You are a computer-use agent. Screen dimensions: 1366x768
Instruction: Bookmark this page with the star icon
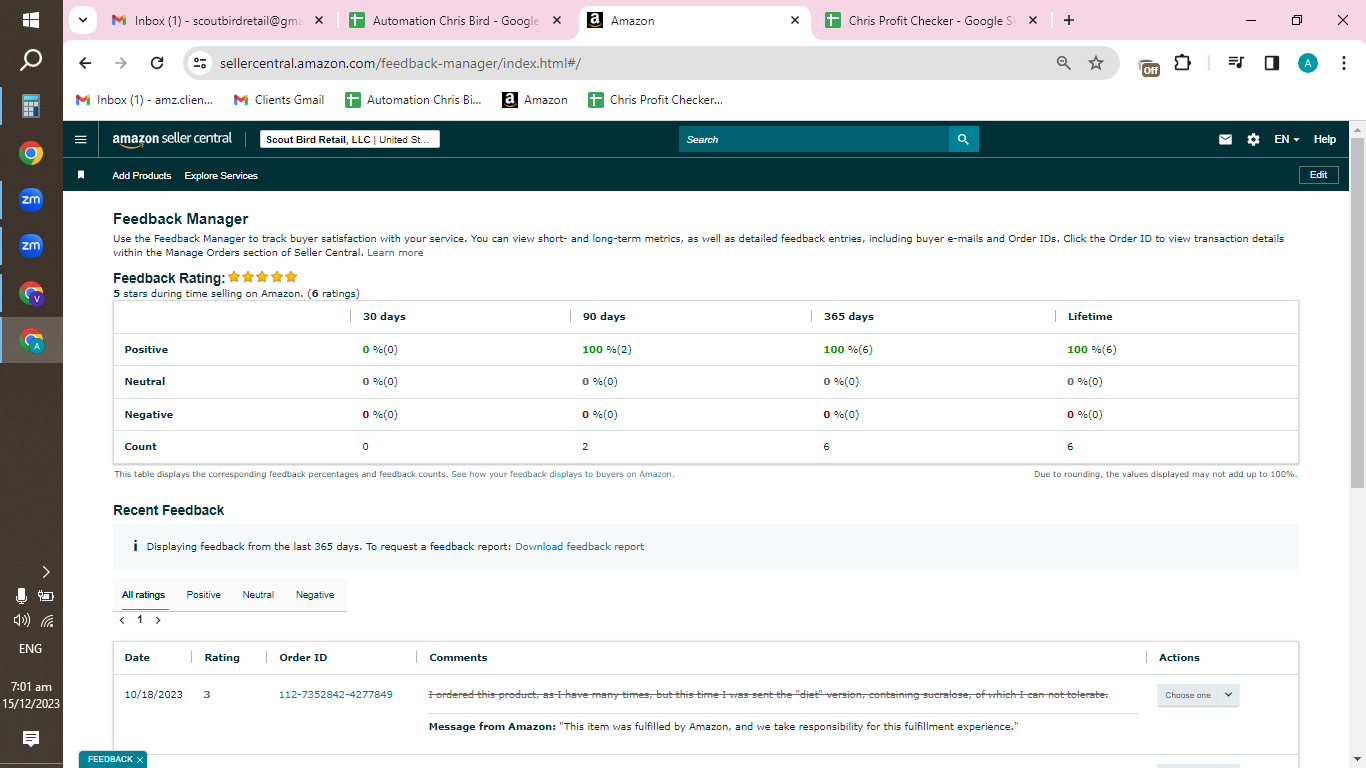tap(1096, 63)
